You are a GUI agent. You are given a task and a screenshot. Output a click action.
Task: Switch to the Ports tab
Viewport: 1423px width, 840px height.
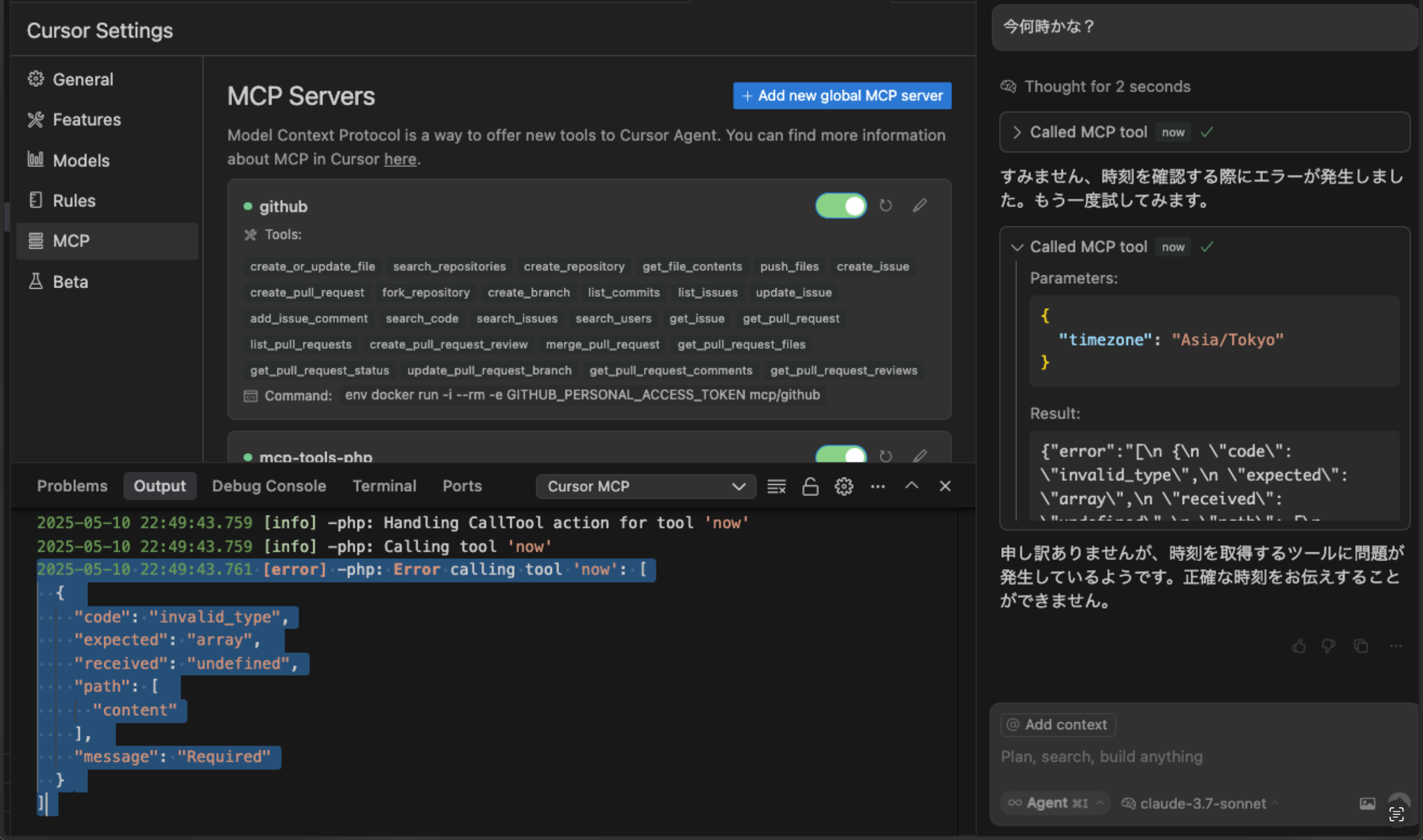(x=462, y=486)
